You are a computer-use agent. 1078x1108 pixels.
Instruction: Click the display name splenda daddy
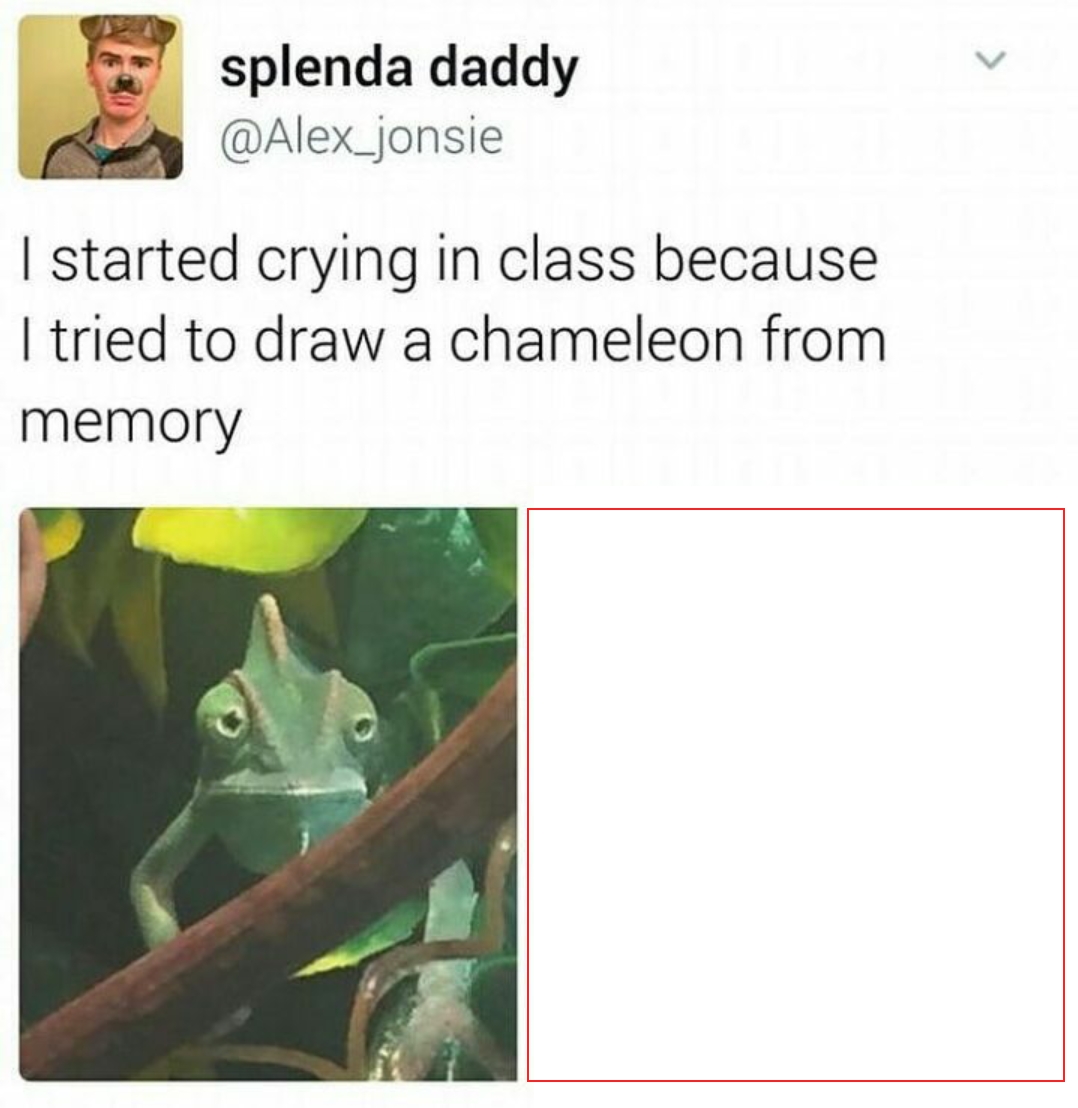tap(399, 69)
